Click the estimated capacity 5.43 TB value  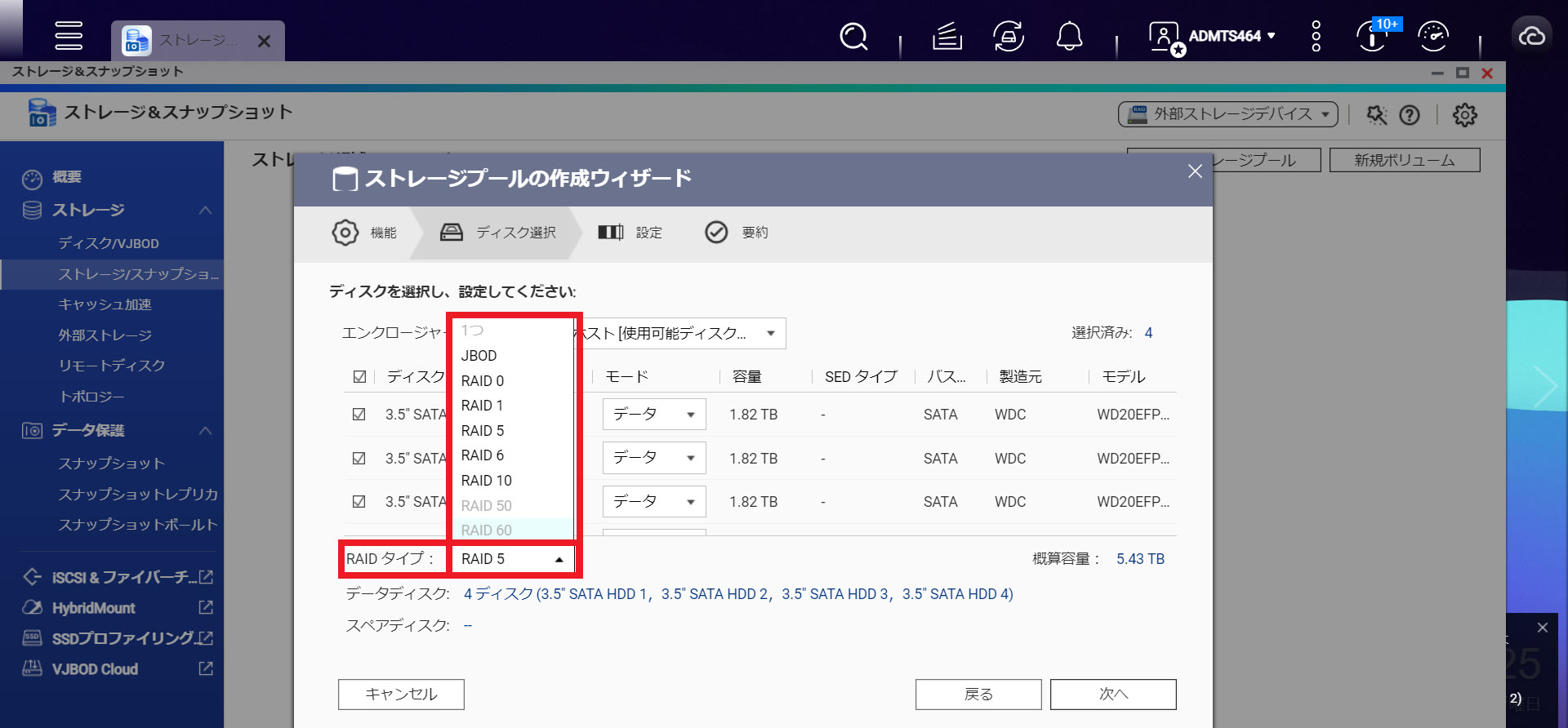pyautogui.click(x=1140, y=559)
